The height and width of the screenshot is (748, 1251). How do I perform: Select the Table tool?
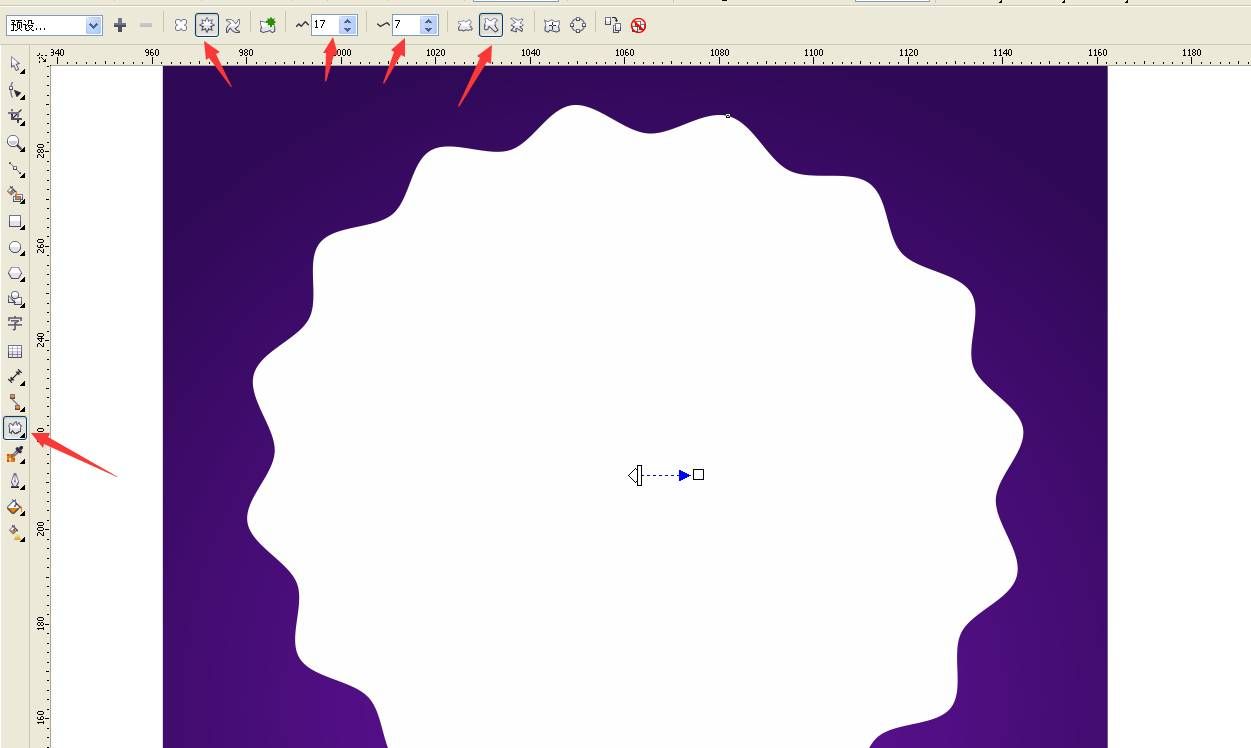click(15, 351)
